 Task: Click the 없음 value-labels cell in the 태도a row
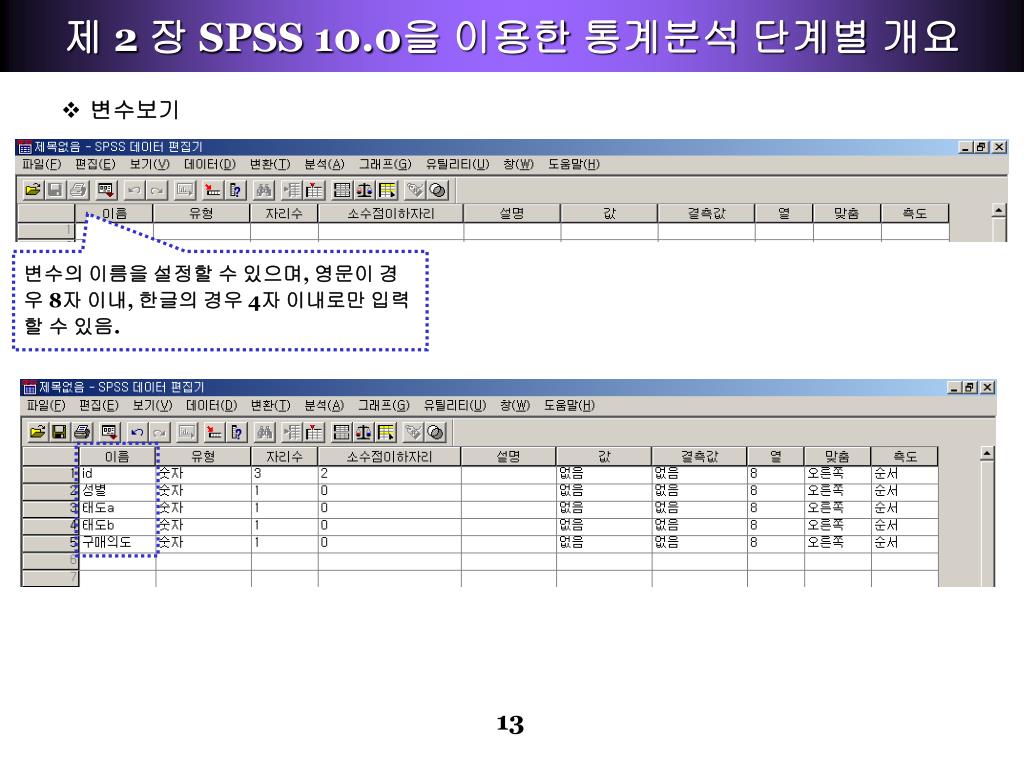603,508
